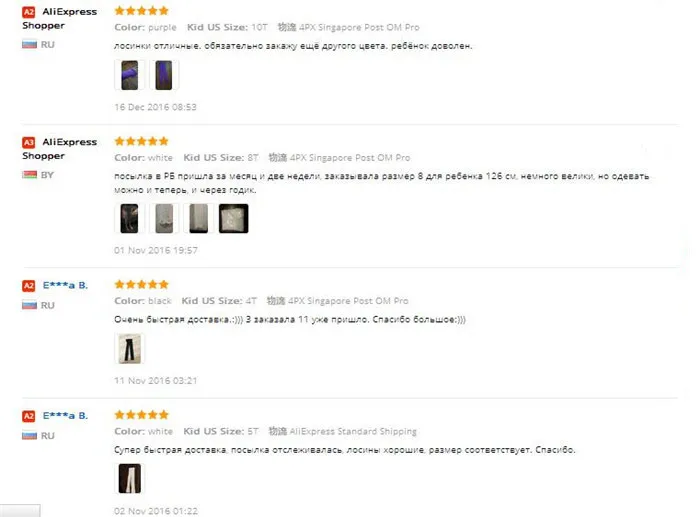This screenshot has height=517, width=700.
Task: Open black leggings photo thumbnail
Action: [129, 349]
